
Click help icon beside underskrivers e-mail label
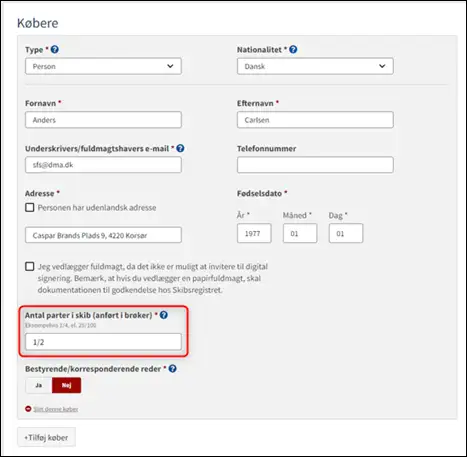(x=180, y=148)
